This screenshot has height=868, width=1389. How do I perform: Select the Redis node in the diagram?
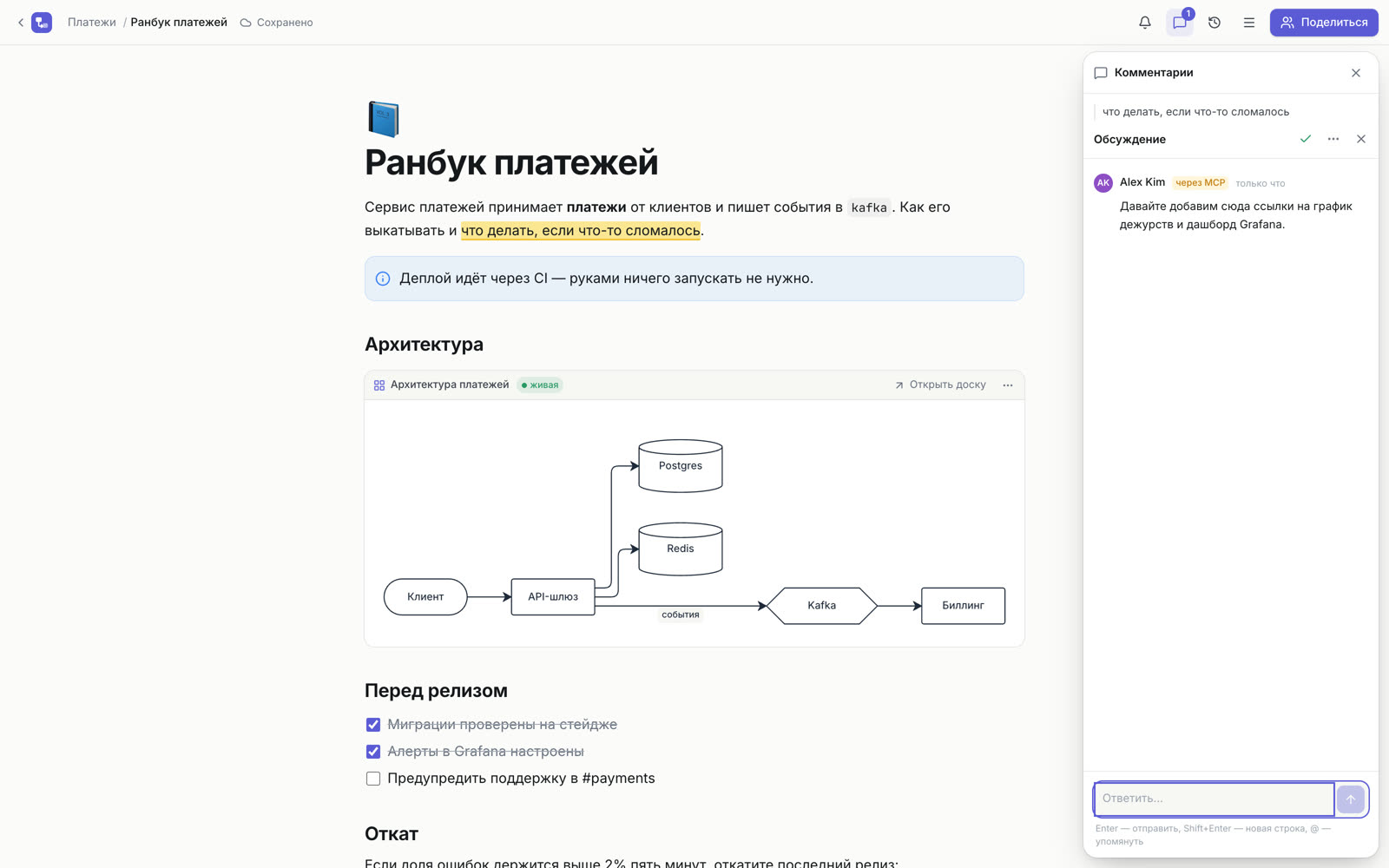coord(681,549)
